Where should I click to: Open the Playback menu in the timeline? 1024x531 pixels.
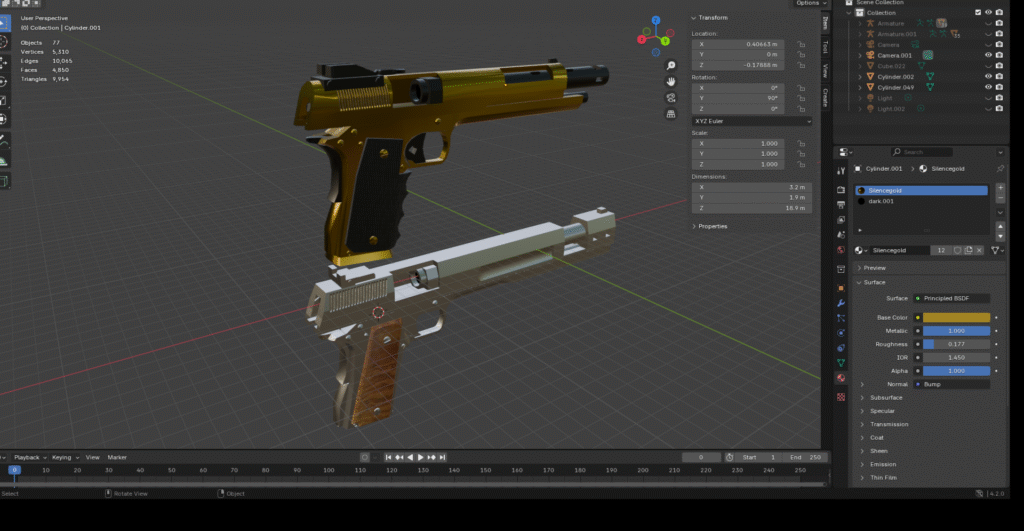[26, 457]
